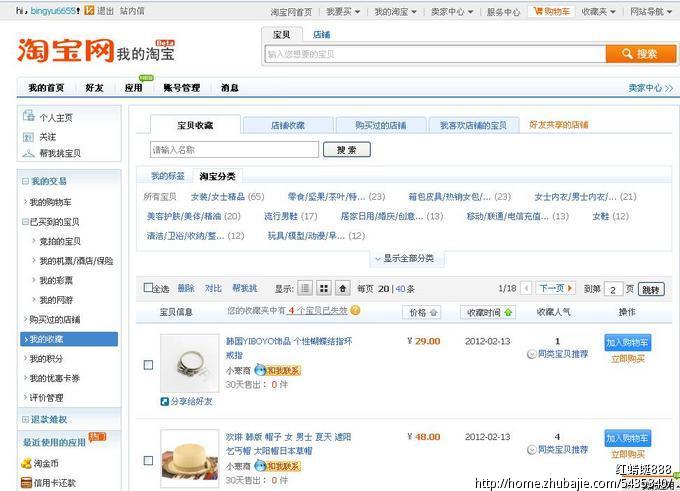680x491 pixels.
Task: Click the 请输入名称 name input field
Action: point(234,150)
